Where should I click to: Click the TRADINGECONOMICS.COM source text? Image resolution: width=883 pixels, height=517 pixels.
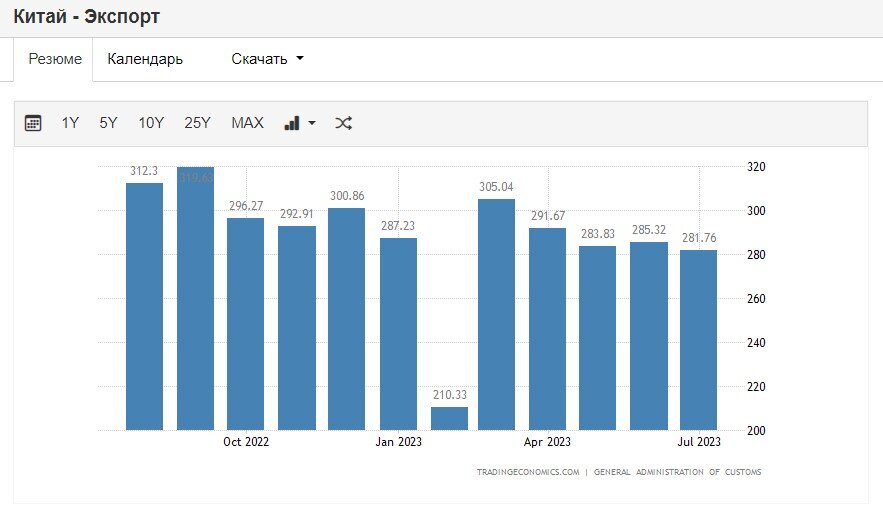pyautogui.click(x=528, y=472)
